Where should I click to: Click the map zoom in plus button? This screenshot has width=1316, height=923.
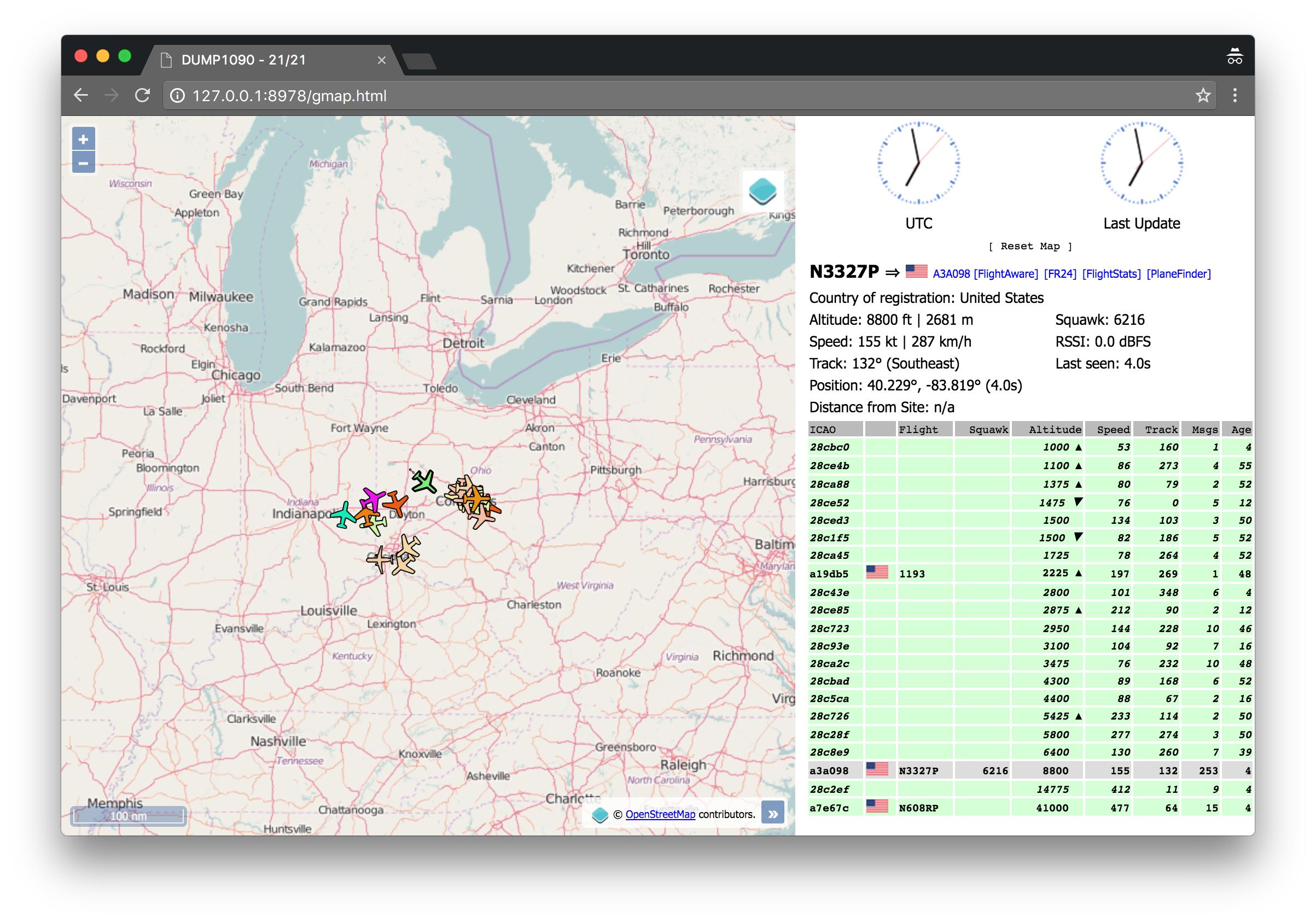(x=83, y=139)
